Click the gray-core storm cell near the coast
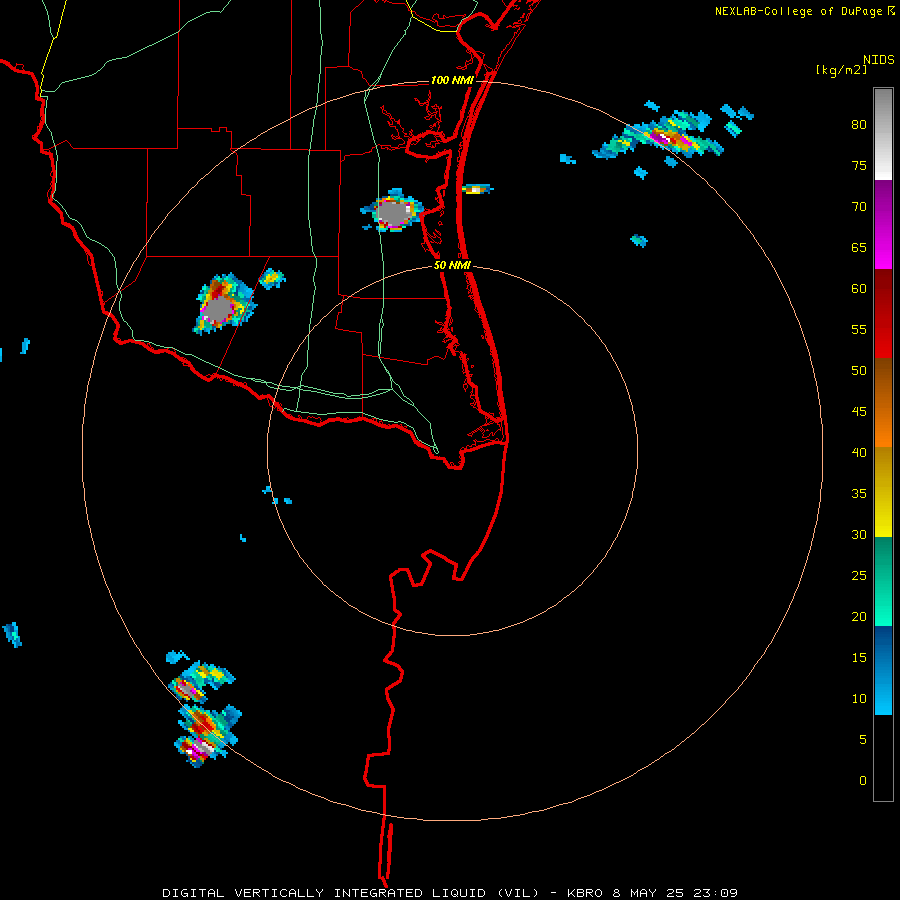Screen dimensions: 900x900 (x=393, y=210)
